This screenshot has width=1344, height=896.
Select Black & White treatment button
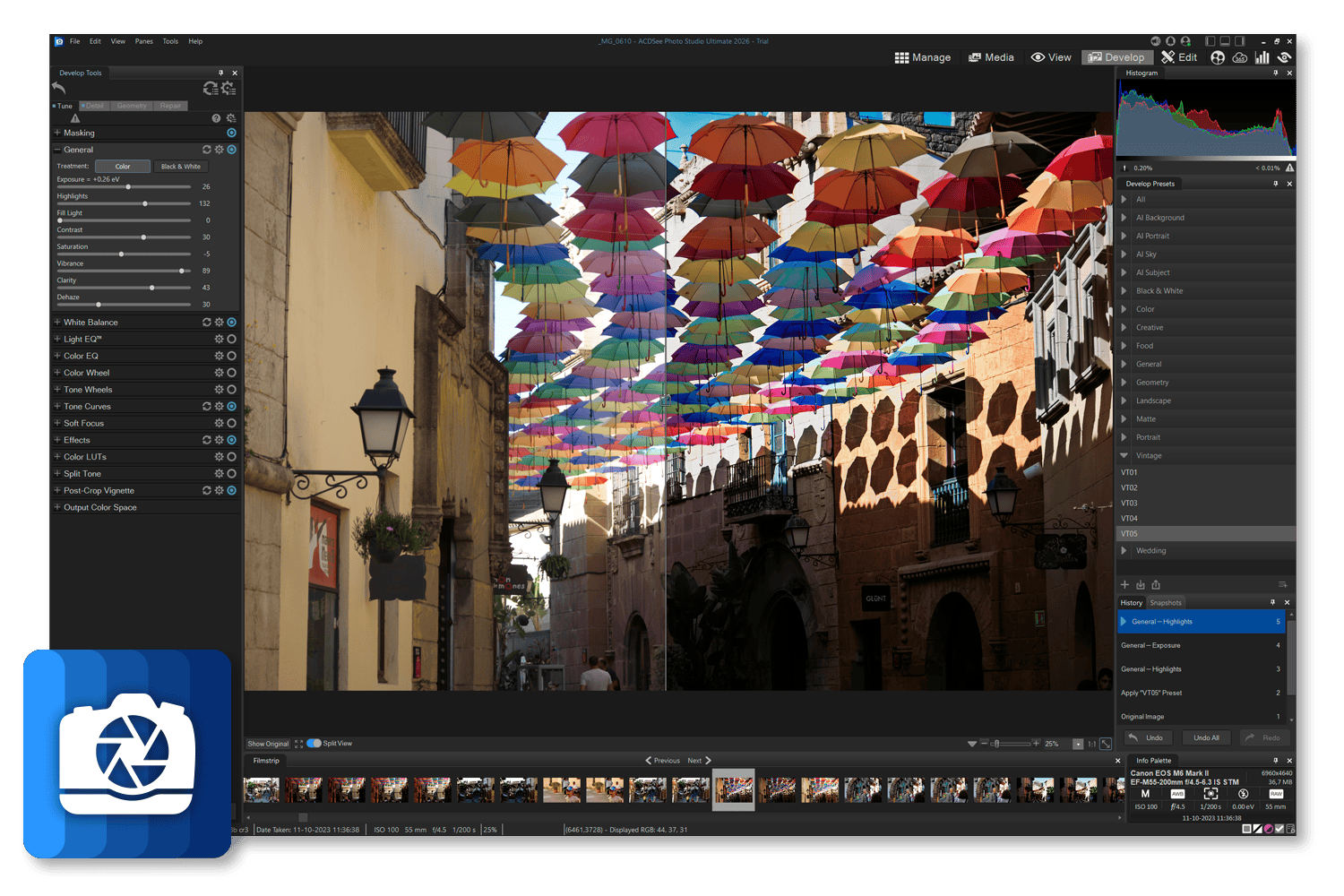point(181,167)
